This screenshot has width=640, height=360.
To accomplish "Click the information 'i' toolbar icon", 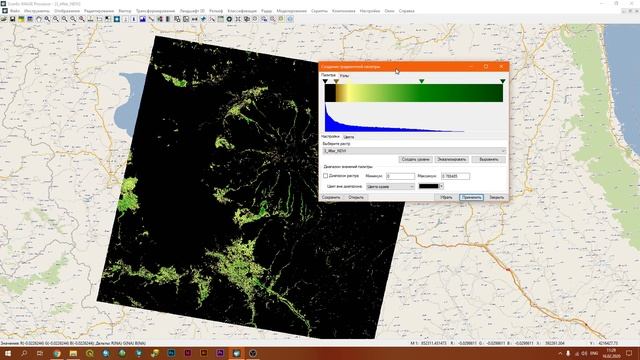I will click(134, 19).
